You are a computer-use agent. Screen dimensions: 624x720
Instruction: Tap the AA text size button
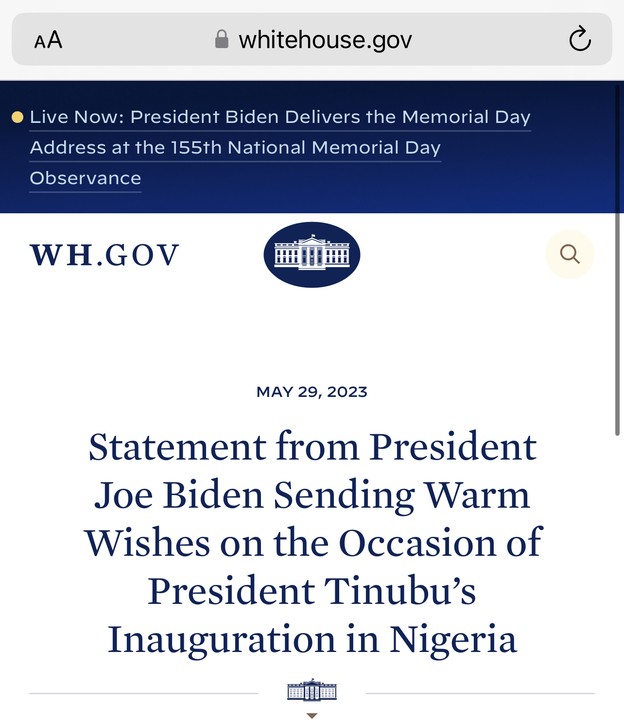48,40
